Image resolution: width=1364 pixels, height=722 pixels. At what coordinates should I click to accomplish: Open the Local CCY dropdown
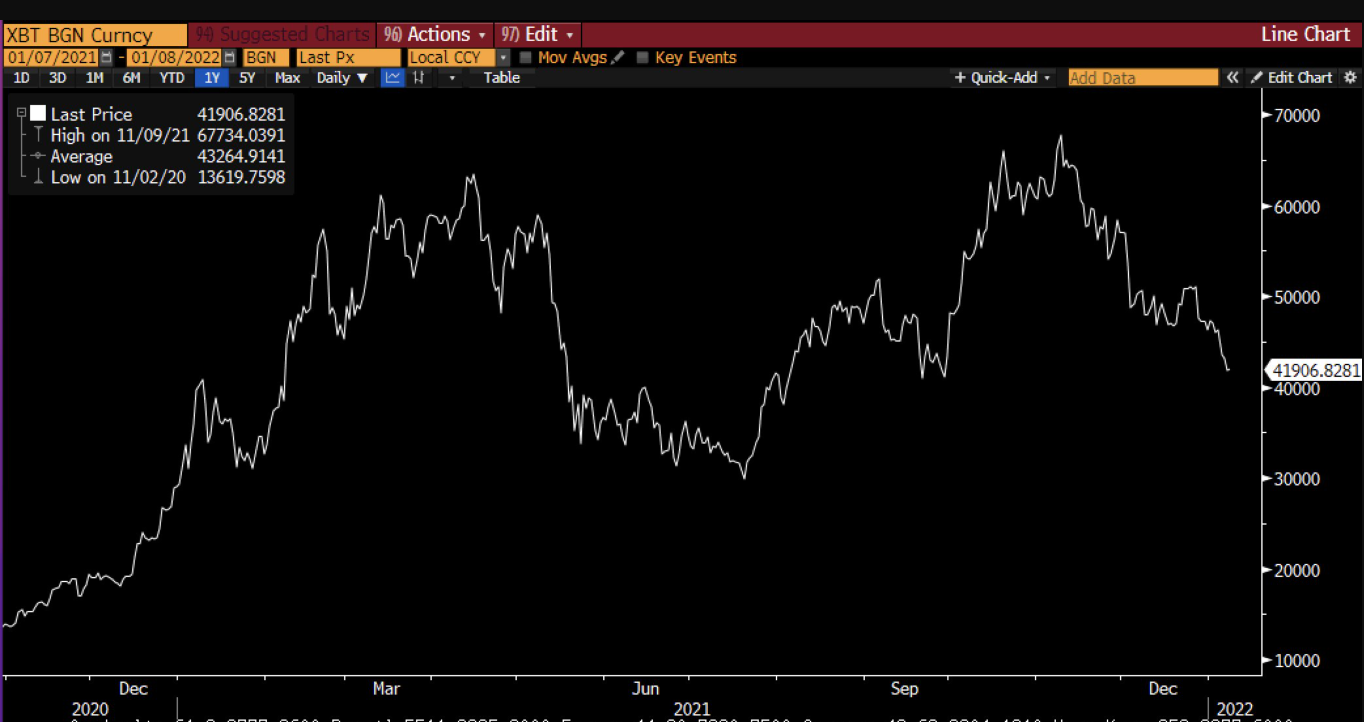[x=504, y=57]
